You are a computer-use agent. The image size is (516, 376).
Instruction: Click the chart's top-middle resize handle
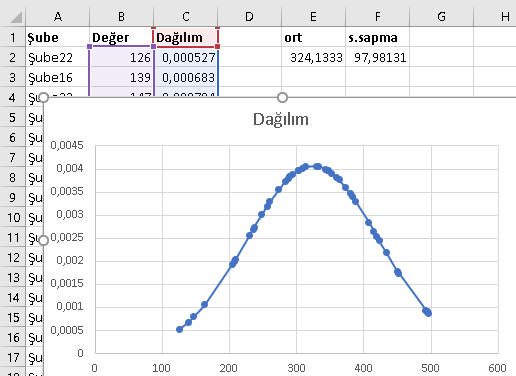282,98
